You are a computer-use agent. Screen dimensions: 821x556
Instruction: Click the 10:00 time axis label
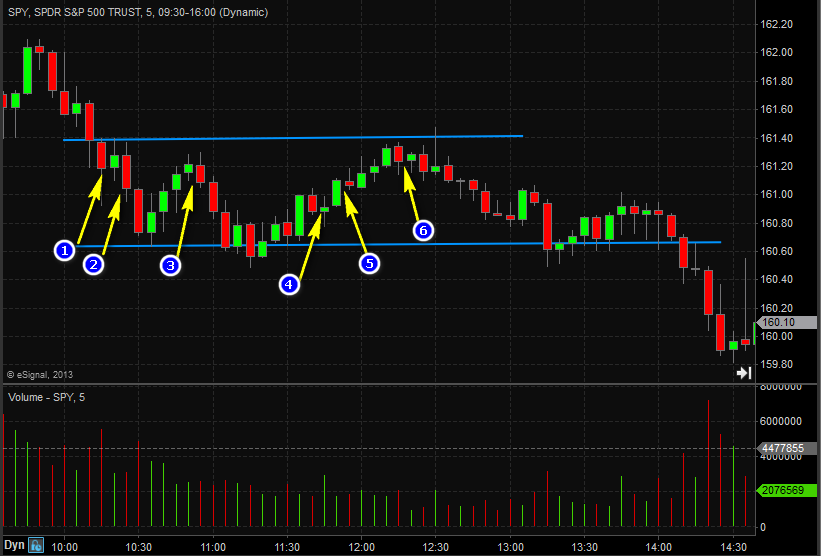pos(64,547)
